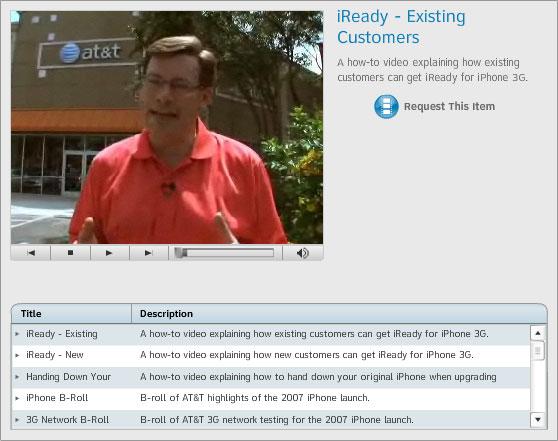Click the video preview frame
The height and width of the screenshot is (441, 558).
[x=167, y=127]
